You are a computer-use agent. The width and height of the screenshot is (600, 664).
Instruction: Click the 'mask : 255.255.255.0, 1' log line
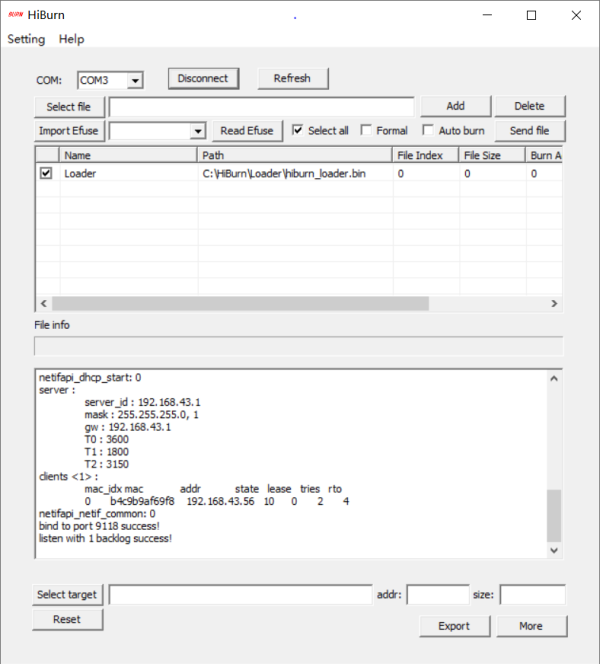click(141, 414)
